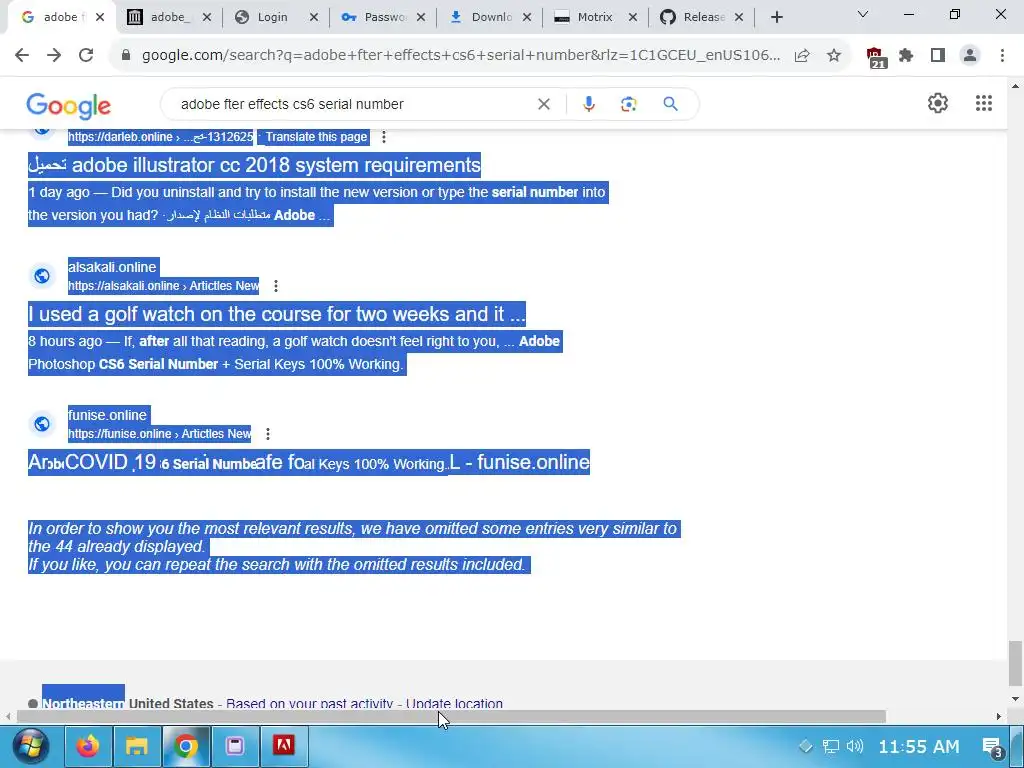The height and width of the screenshot is (768, 1024).
Task: Open the funise.online COVID 19 result title
Action: (308, 462)
